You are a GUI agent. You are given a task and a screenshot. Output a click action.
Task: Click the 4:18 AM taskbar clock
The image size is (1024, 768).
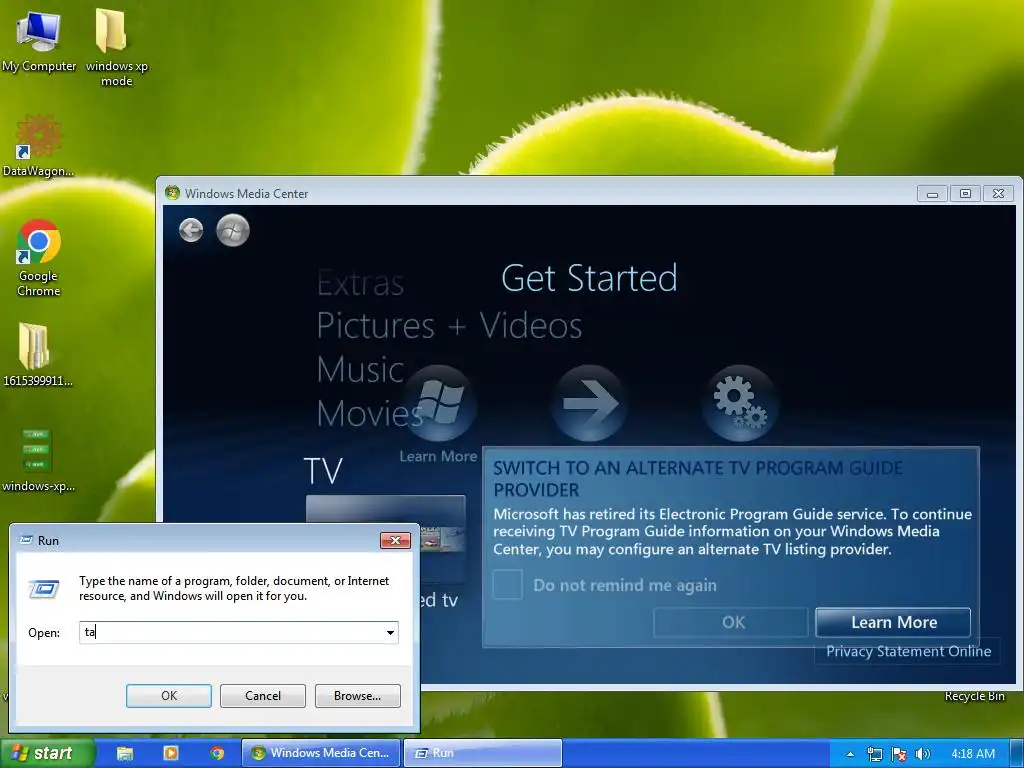pyautogui.click(x=973, y=754)
